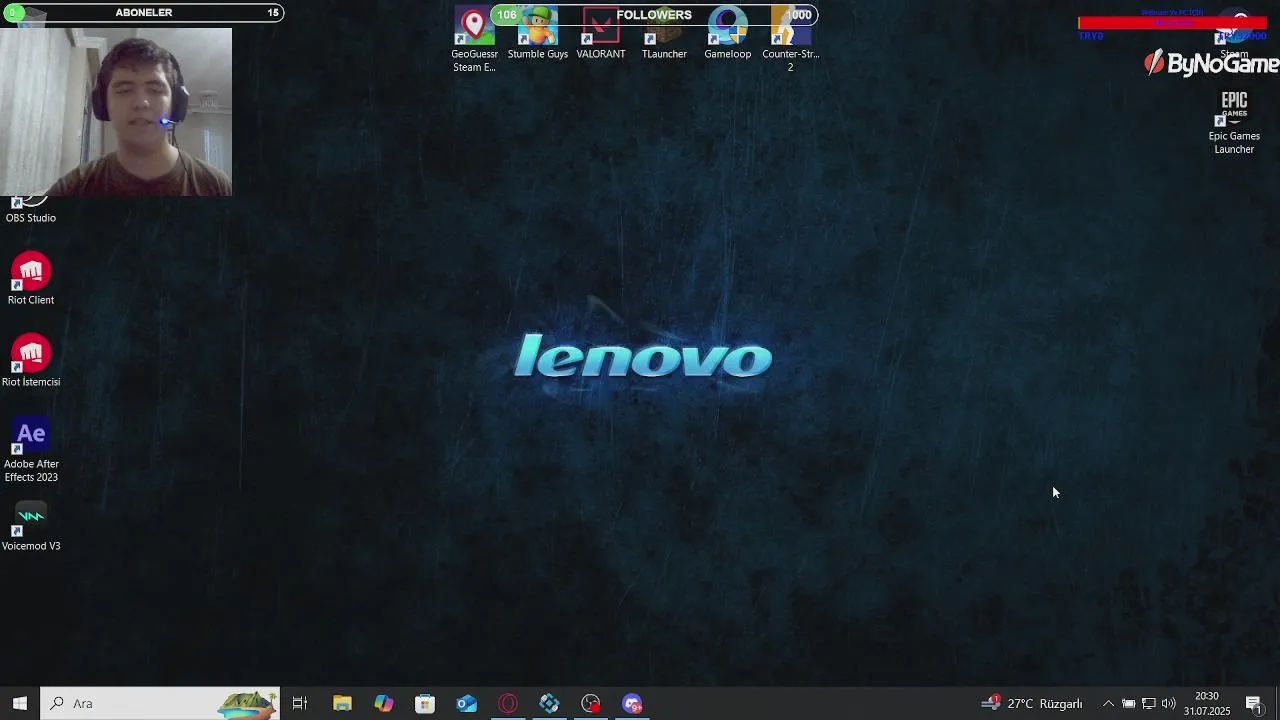Open File Explorer from the taskbar
This screenshot has height=720, width=1280.
pos(342,703)
